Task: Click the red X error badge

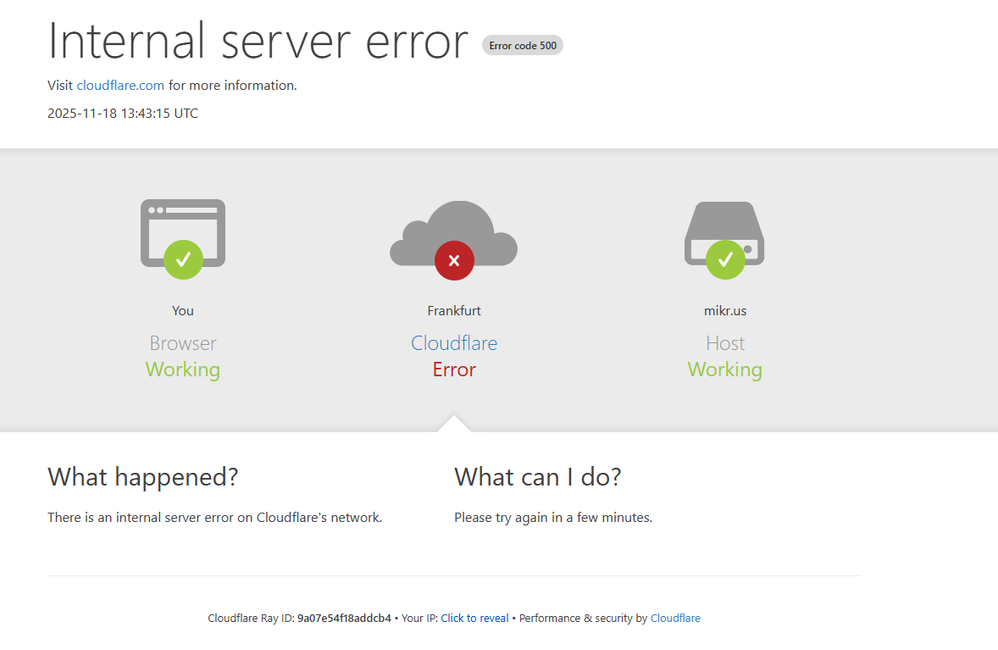Action: click(454, 260)
